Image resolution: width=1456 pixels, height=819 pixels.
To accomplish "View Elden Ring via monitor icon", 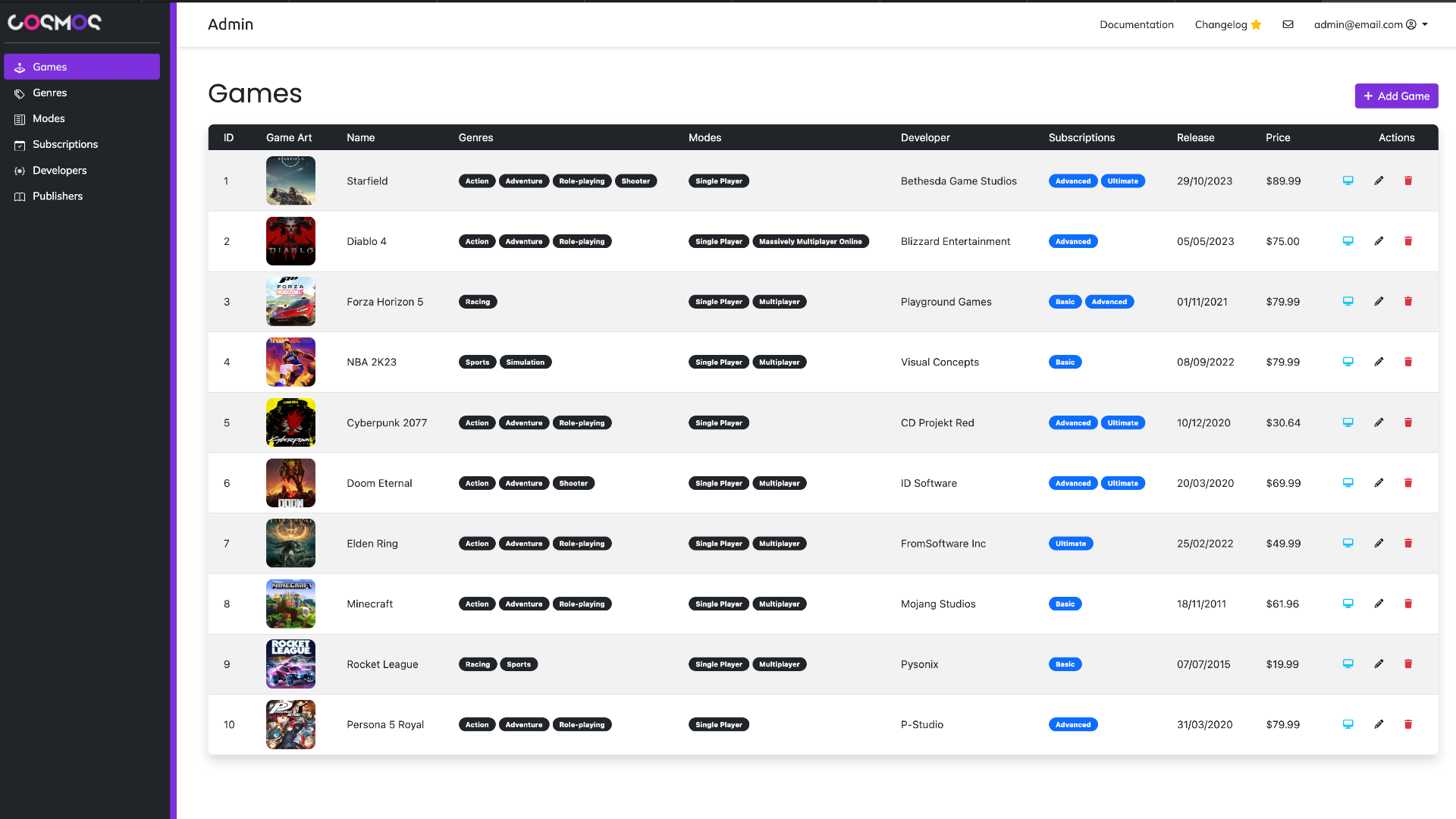I will 1348,543.
